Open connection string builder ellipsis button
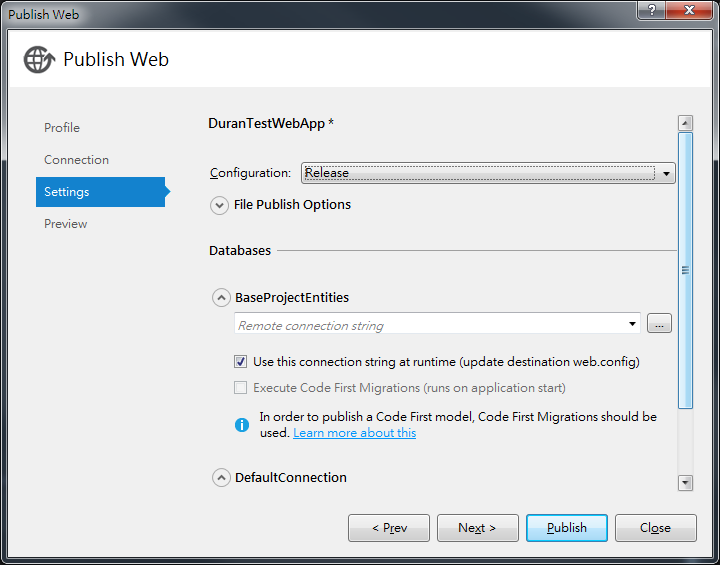The width and height of the screenshot is (720, 565). [659, 323]
